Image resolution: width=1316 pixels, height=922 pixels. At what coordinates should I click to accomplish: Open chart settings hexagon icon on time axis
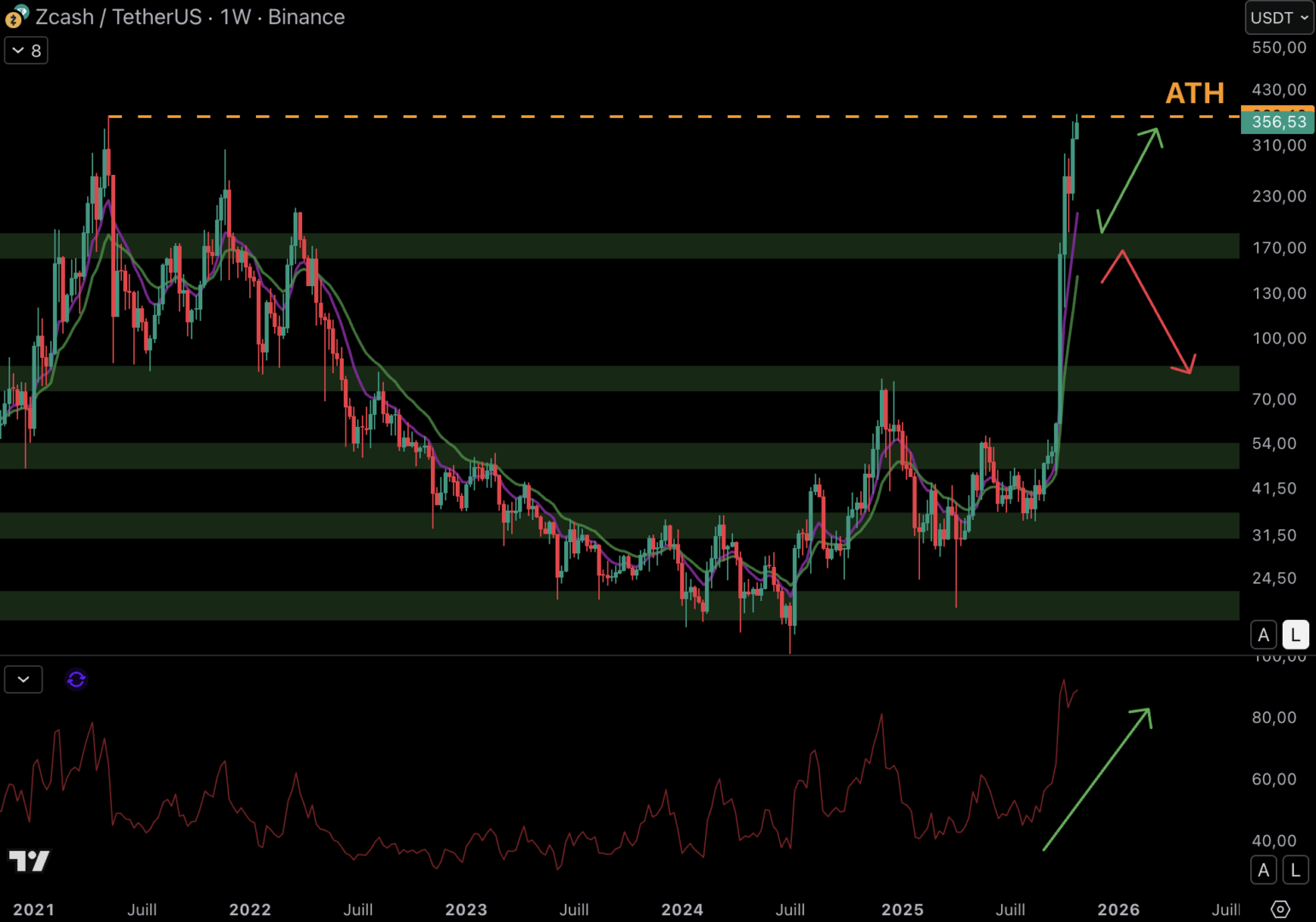tap(1280, 909)
